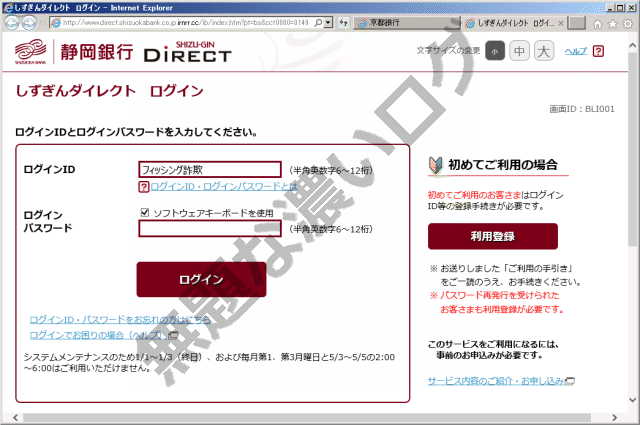
Task: Click the browser Forward arrow button
Action: tap(29, 23)
